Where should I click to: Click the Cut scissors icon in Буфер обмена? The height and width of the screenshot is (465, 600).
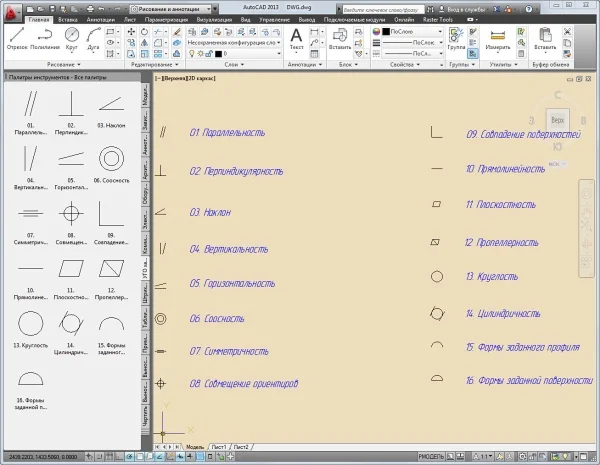pyautogui.click(x=567, y=32)
